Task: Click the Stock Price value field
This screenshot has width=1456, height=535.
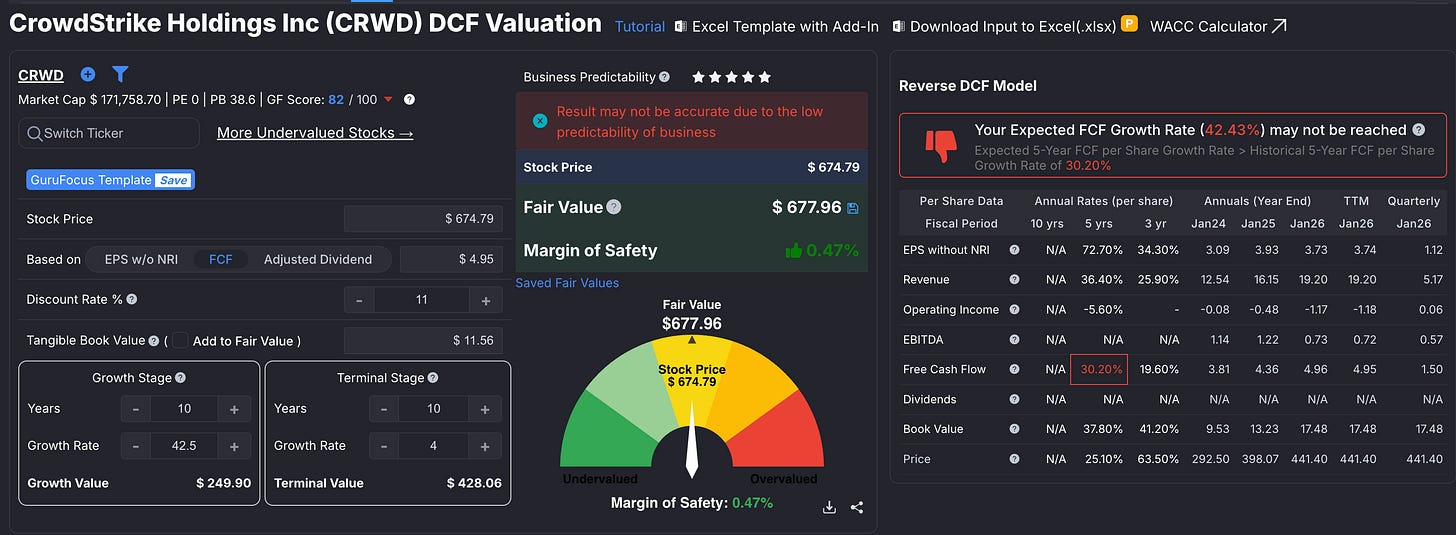Action: tap(424, 218)
